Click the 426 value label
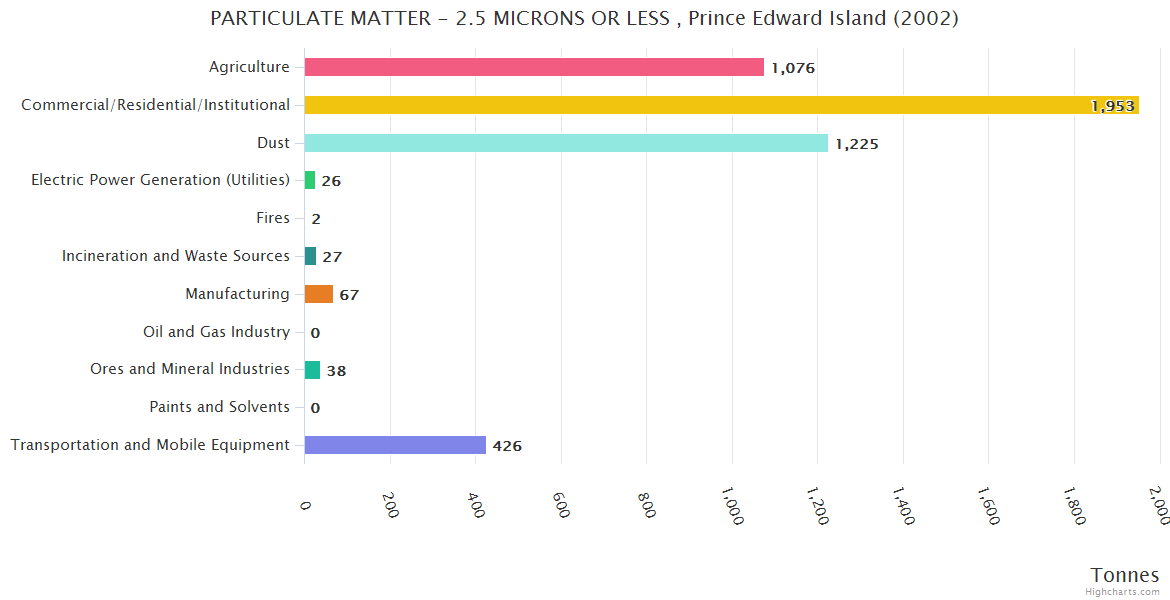Image resolution: width=1170 pixels, height=600 pixels. [507, 446]
